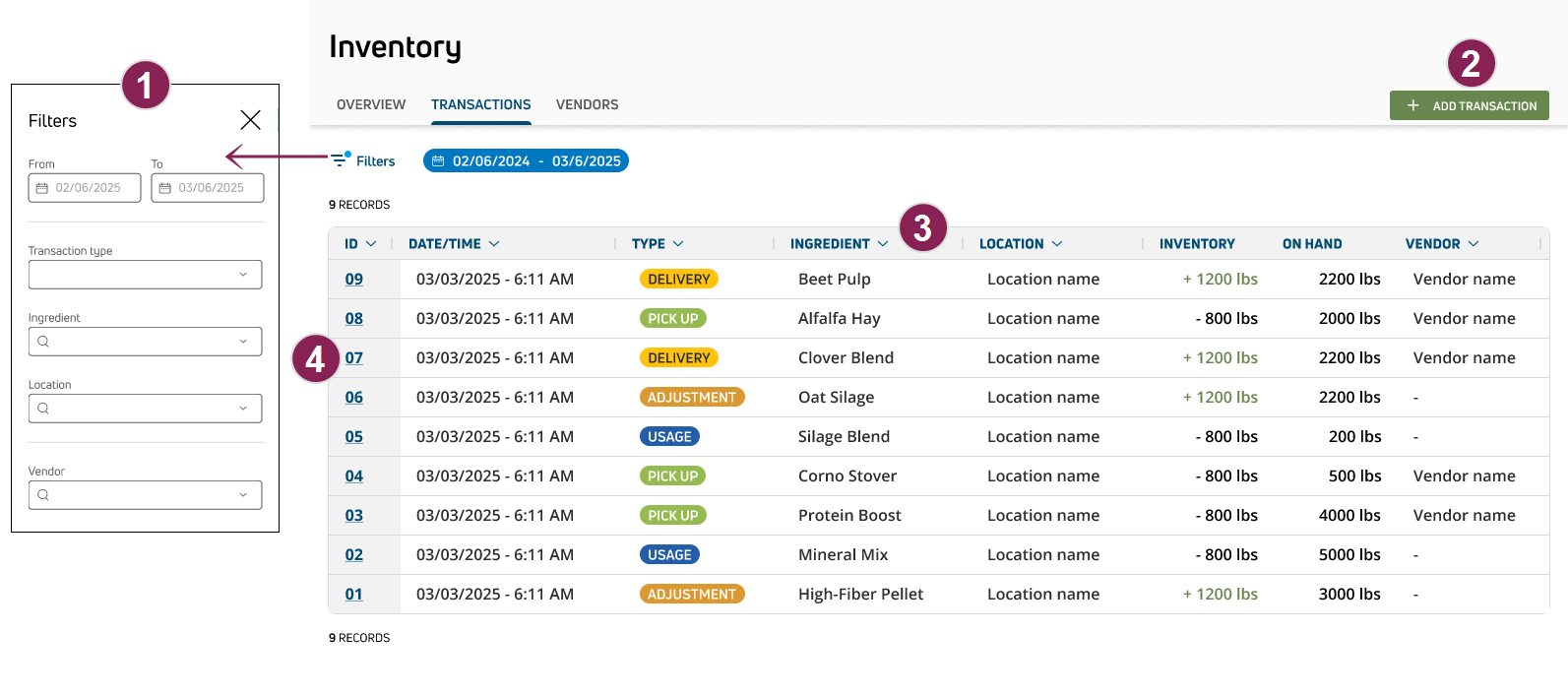
Task: Select the Transactions tab
Action: coord(481,104)
